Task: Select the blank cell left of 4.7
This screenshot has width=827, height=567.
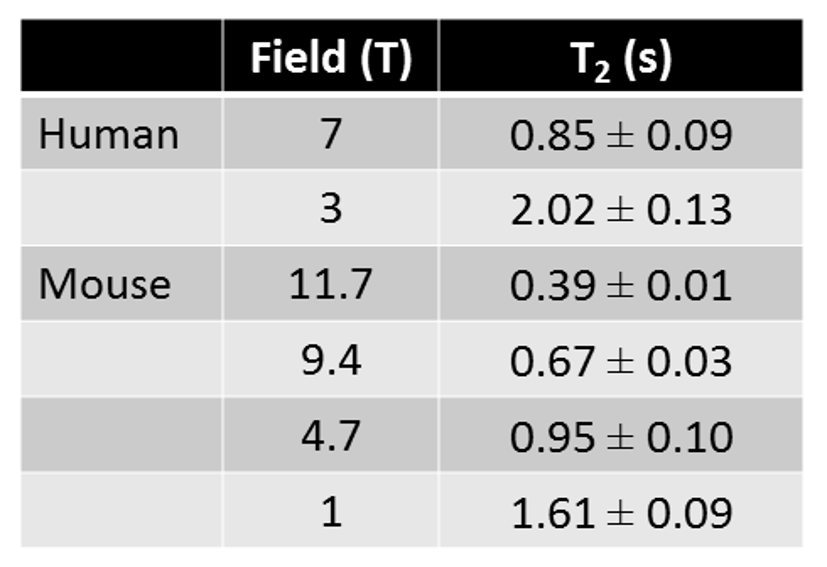Action: coord(121,436)
